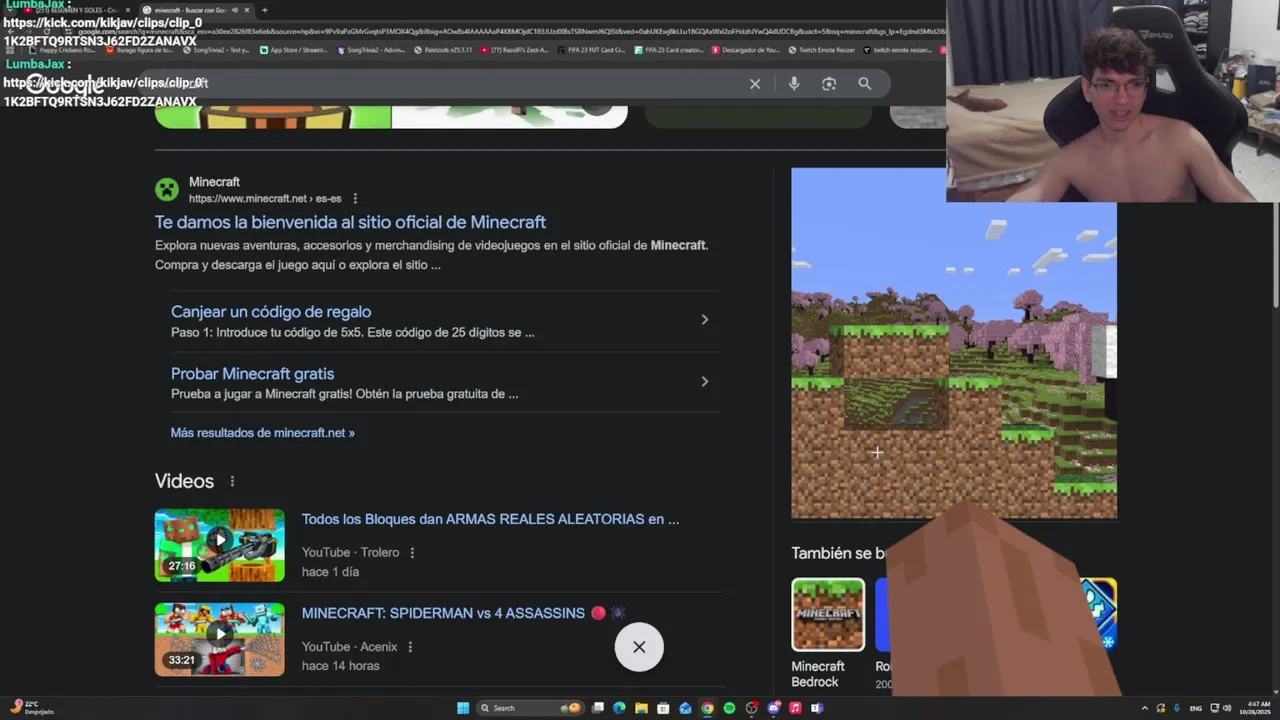Open options for the Acenix video result
Image resolution: width=1280 pixels, height=720 pixels.
click(410, 647)
